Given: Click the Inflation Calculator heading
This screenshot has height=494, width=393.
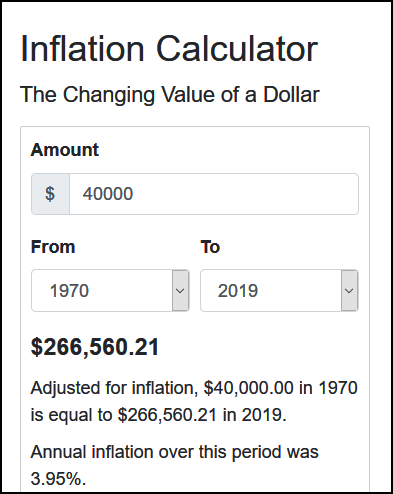Looking at the screenshot, I should click(x=169, y=49).
